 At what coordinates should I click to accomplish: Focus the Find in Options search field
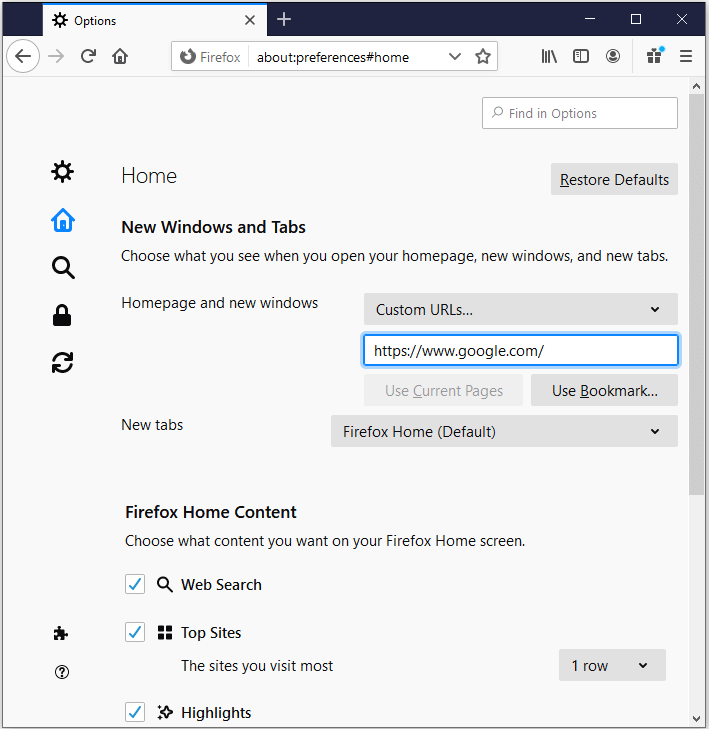click(x=580, y=113)
